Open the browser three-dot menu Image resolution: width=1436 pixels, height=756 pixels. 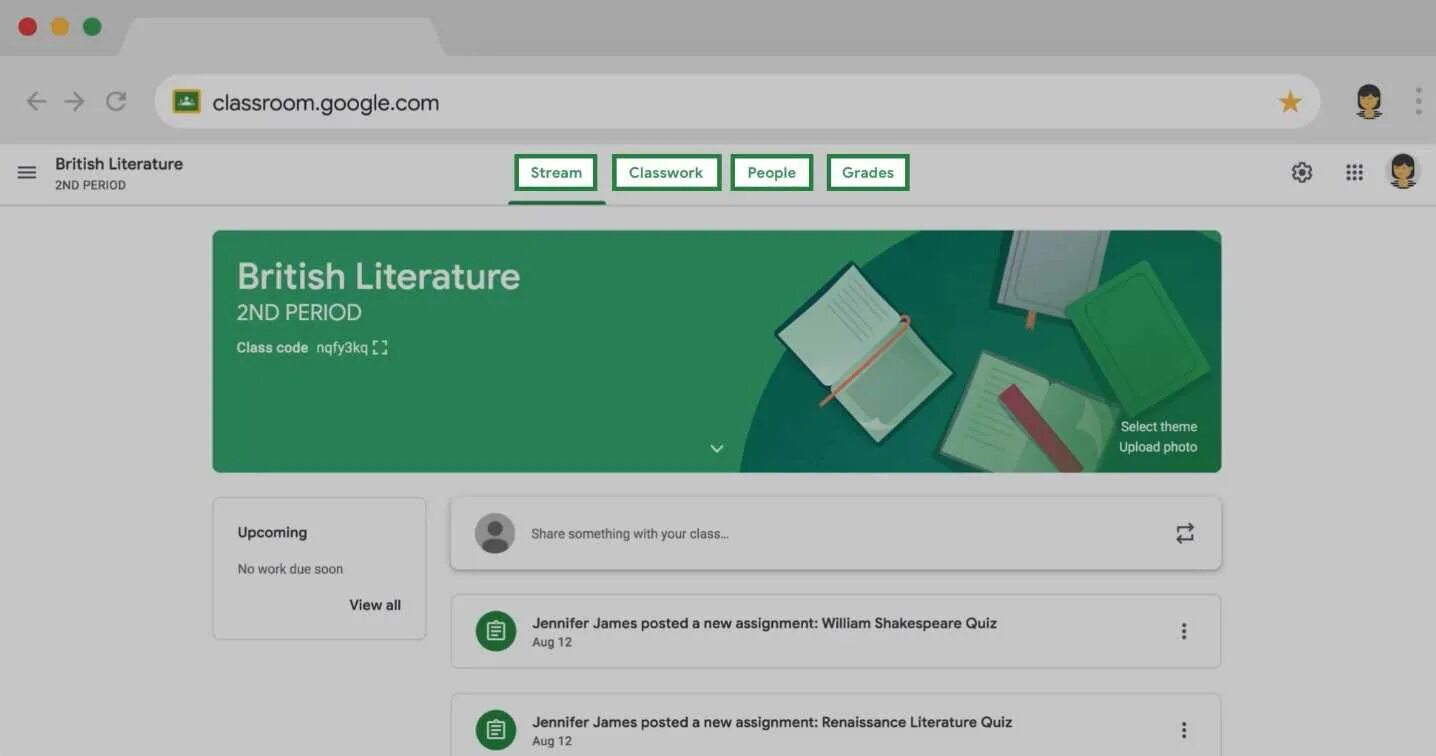[x=1418, y=101]
